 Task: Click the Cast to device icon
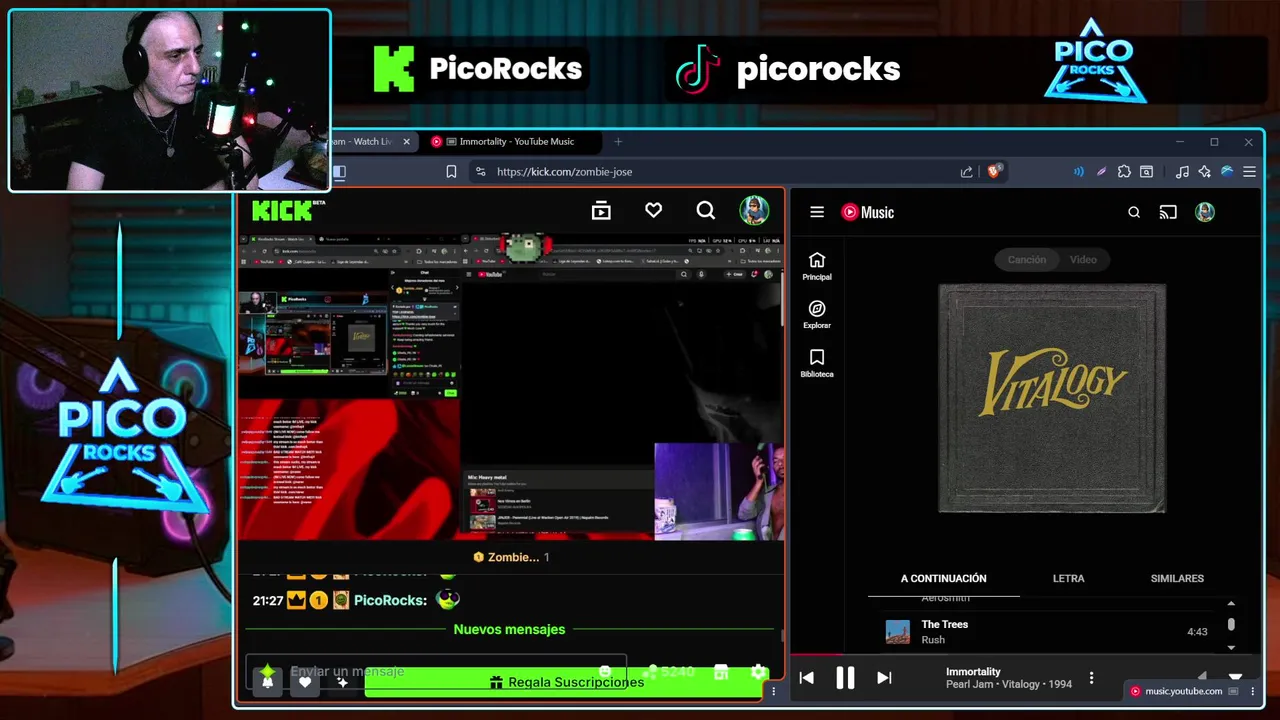(1168, 212)
